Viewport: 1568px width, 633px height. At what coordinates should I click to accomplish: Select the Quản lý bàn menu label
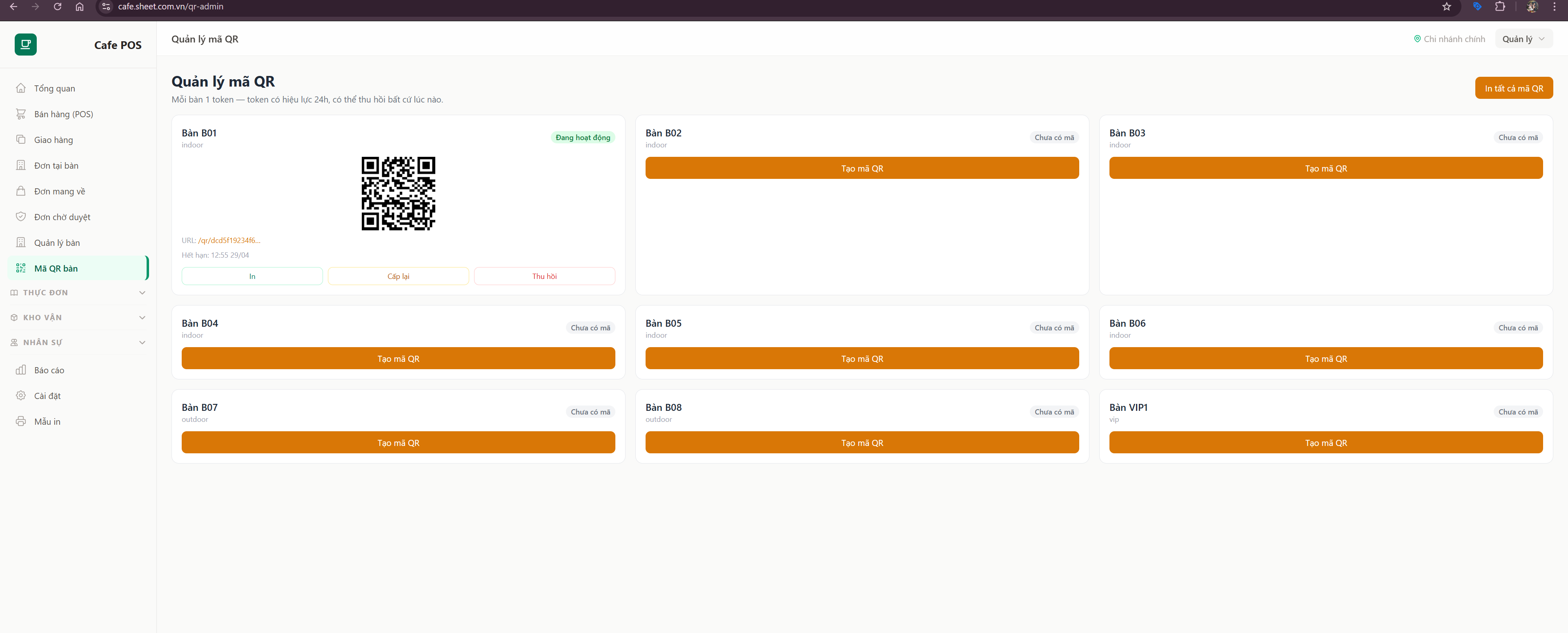point(57,242)
